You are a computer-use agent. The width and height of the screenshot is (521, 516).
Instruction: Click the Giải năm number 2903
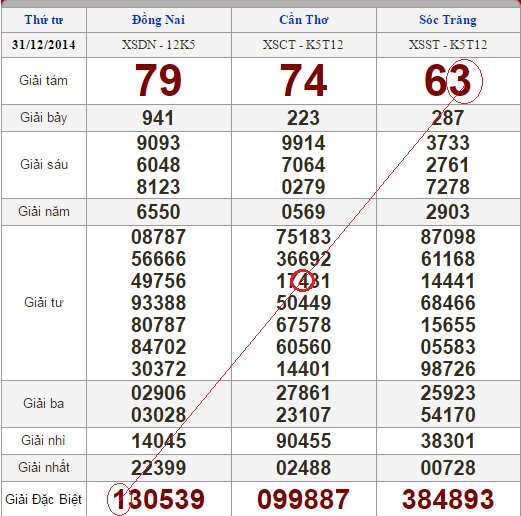click(448, 212)
